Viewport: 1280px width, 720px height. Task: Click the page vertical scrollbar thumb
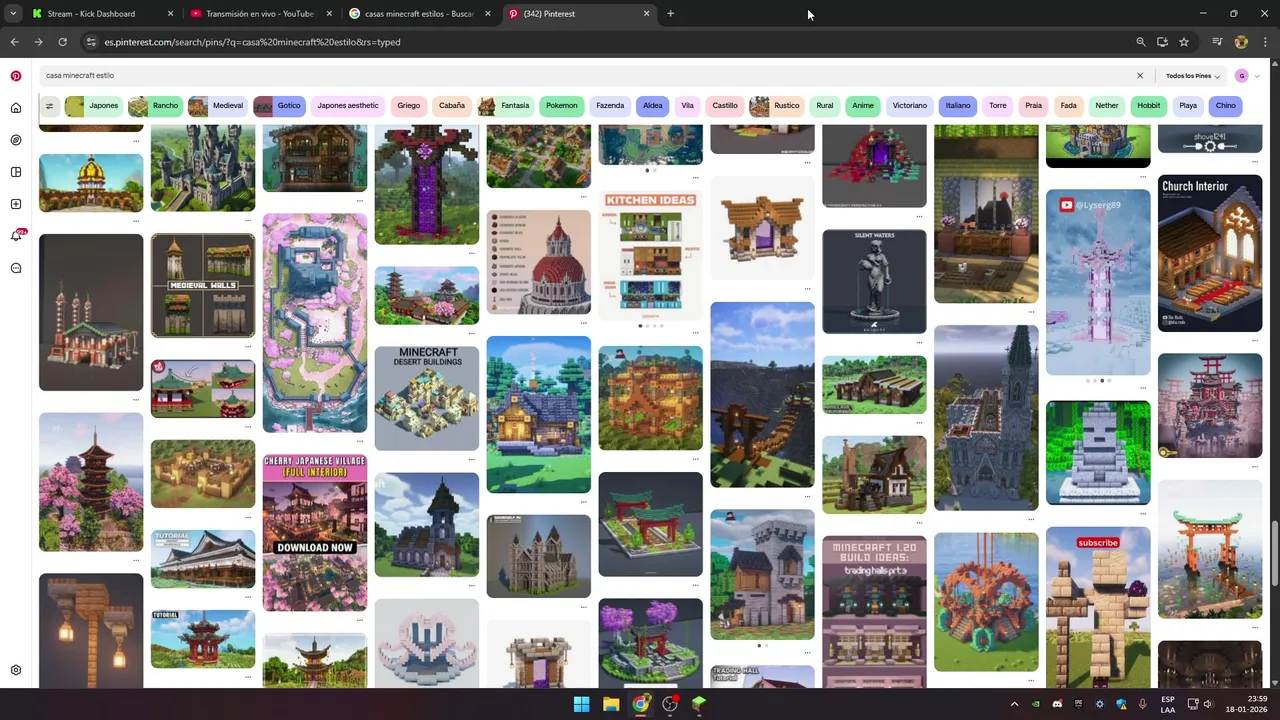point(1274,553)
